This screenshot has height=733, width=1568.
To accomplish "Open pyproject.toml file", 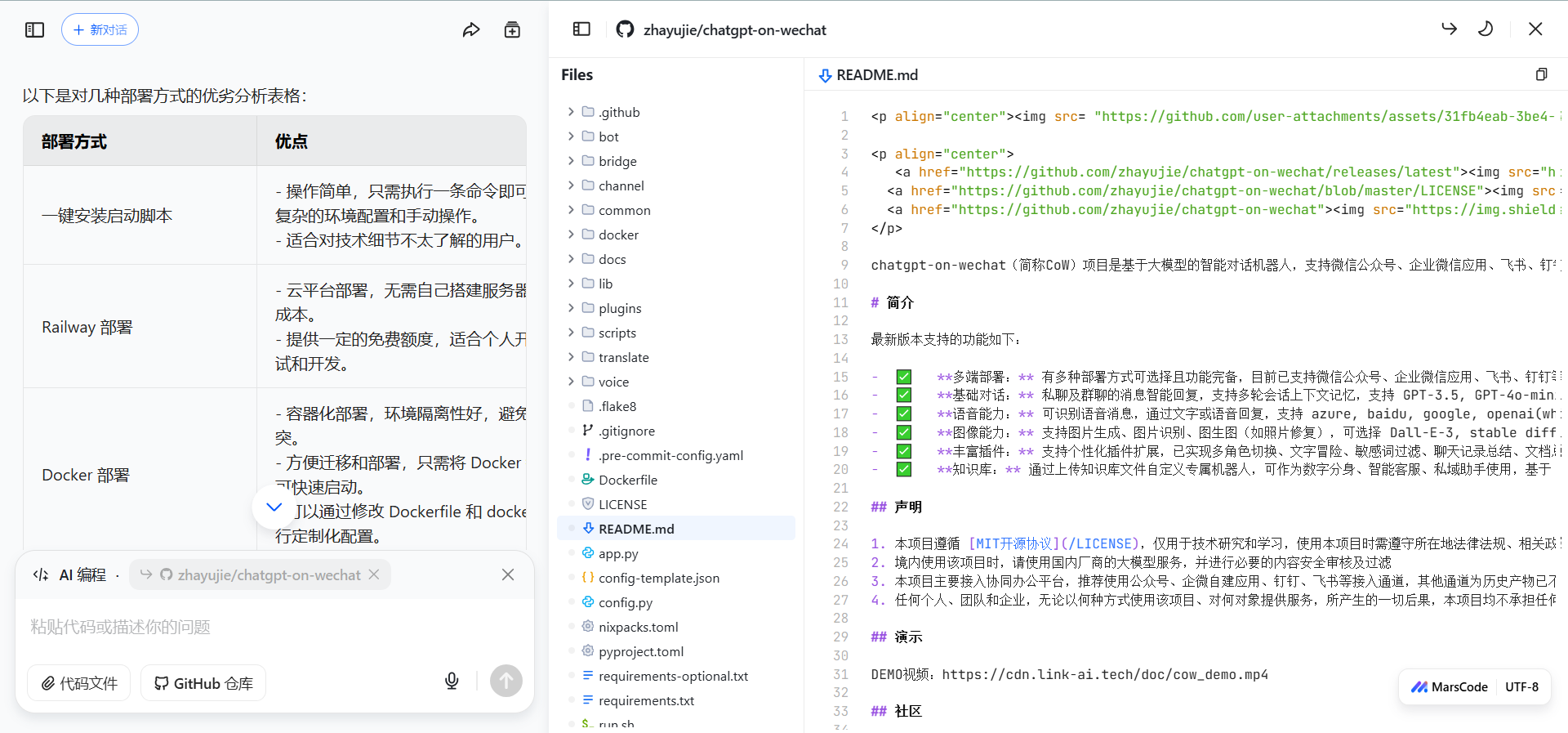I will pos(676,651).
